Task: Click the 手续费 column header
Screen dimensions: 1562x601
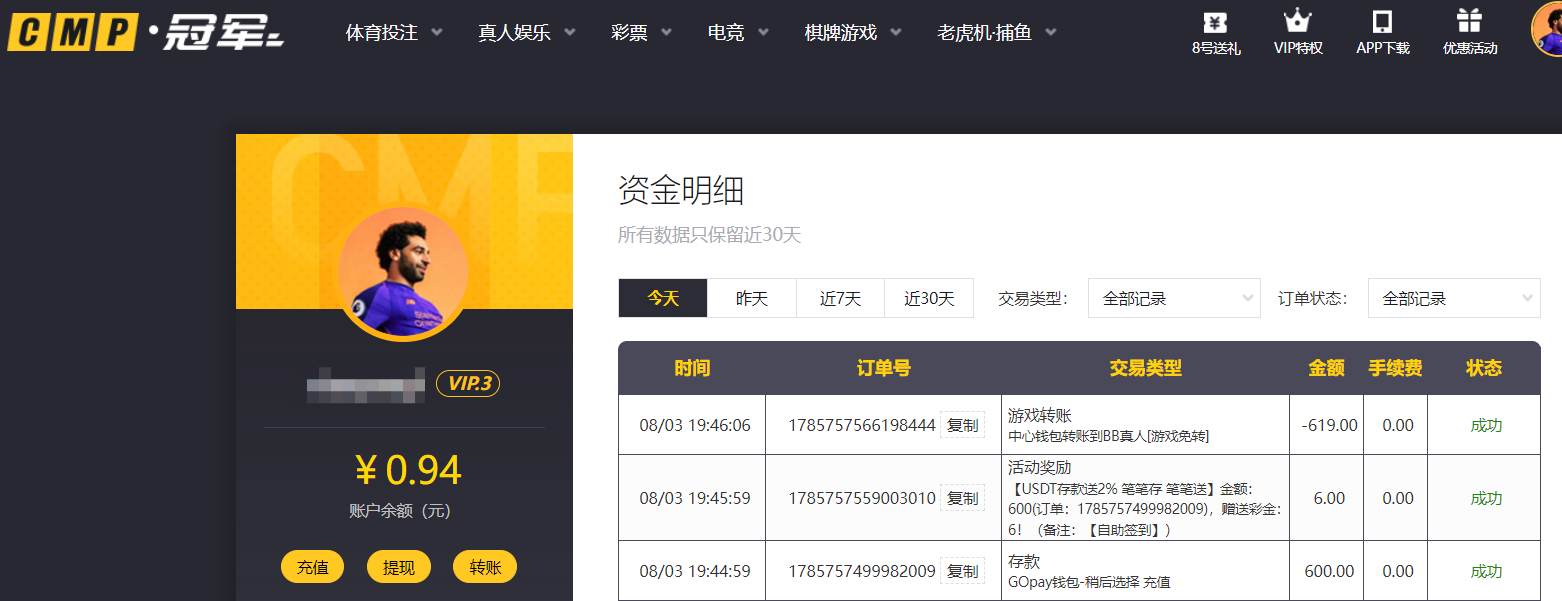Action: (1395, 368)
